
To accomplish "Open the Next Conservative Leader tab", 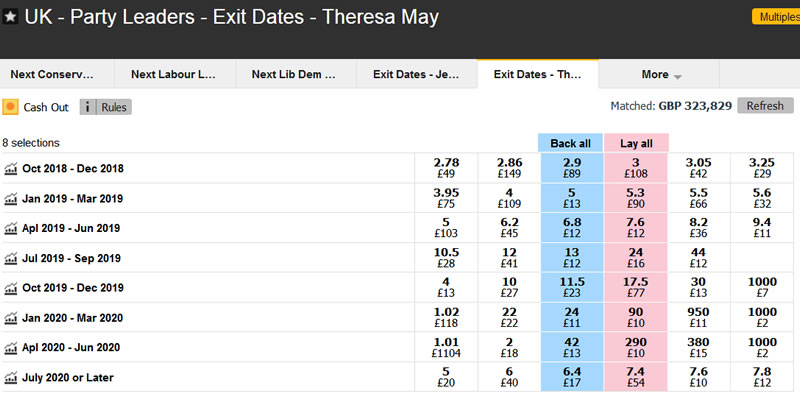I will coord(56,74).
